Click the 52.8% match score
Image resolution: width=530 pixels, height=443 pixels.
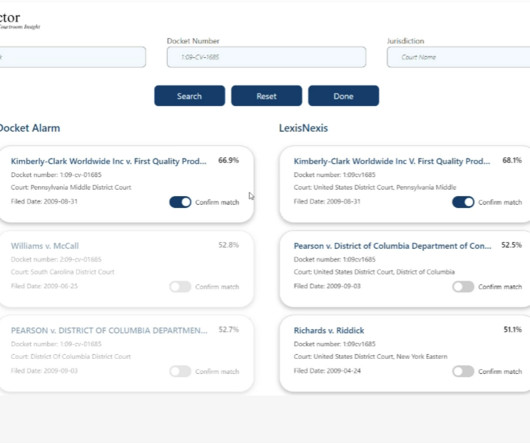click(x=228, y=245)
